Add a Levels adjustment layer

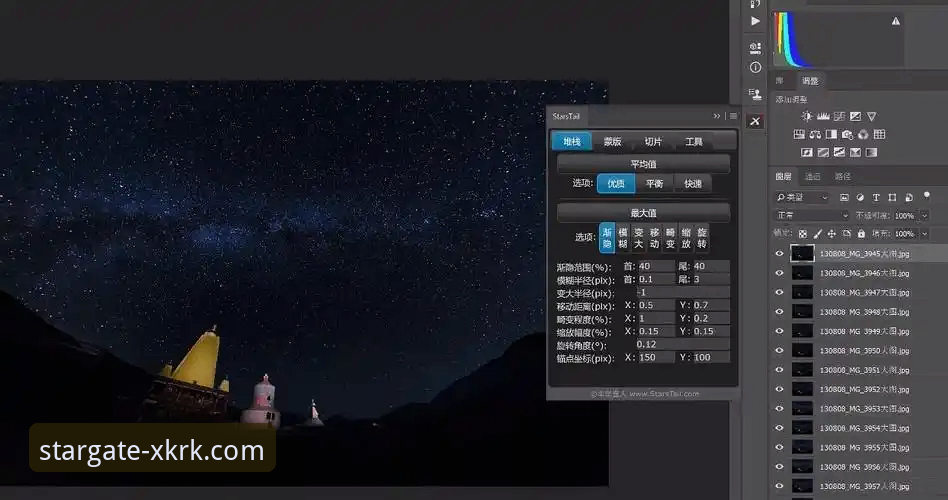coord(823,116)
